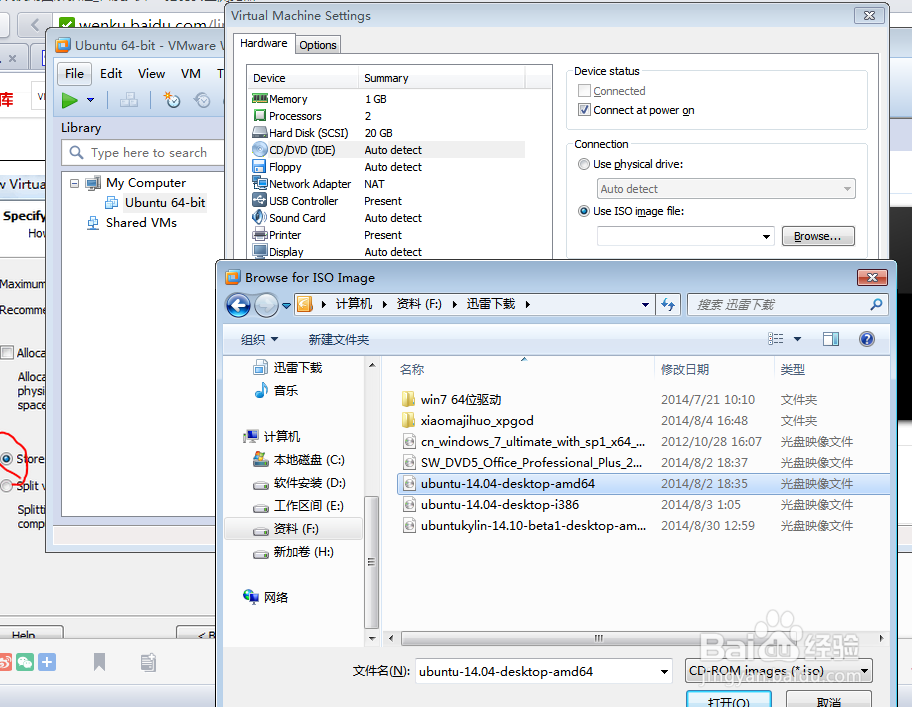Open the recent locations dropdown near back button

tap(286, 305)
